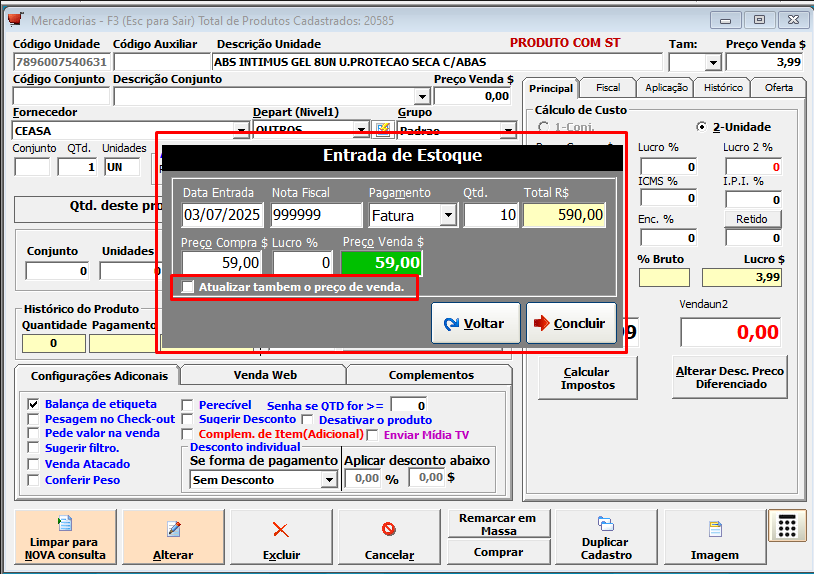Uncheck Balança de etiqueta checkbox
814x574 pixels.
pyautogui.click(x=34, y=405)
